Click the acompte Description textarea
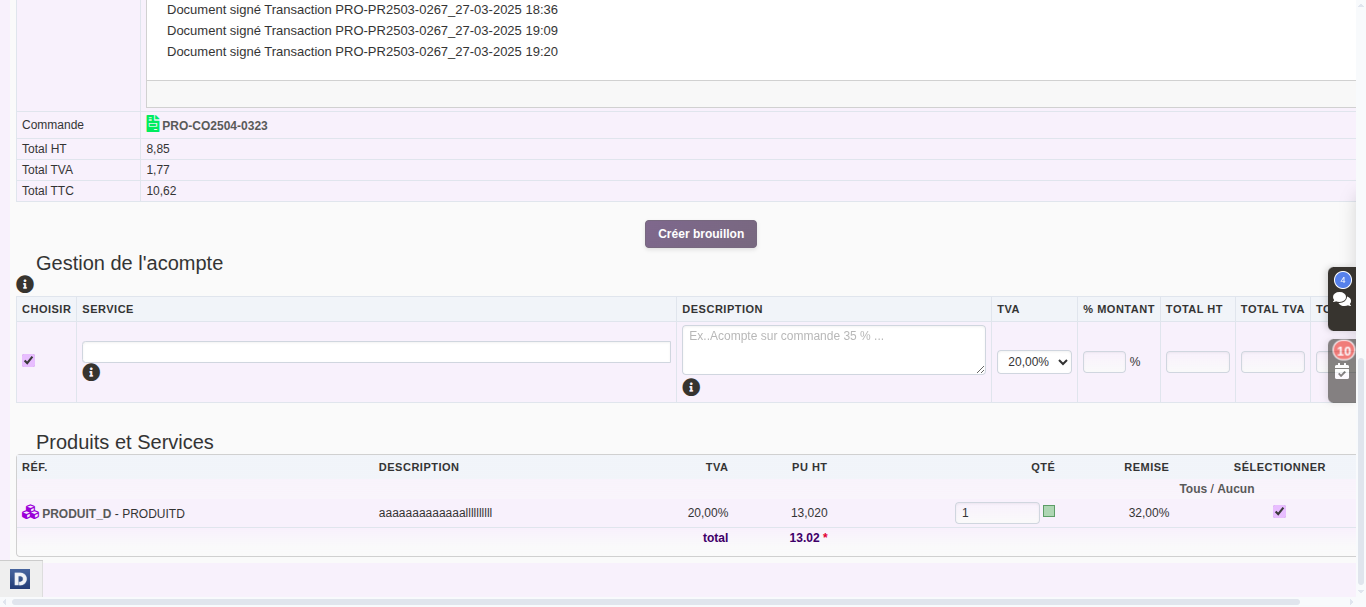The width and height of the screenshot is (1366, 607). (834, 350)
